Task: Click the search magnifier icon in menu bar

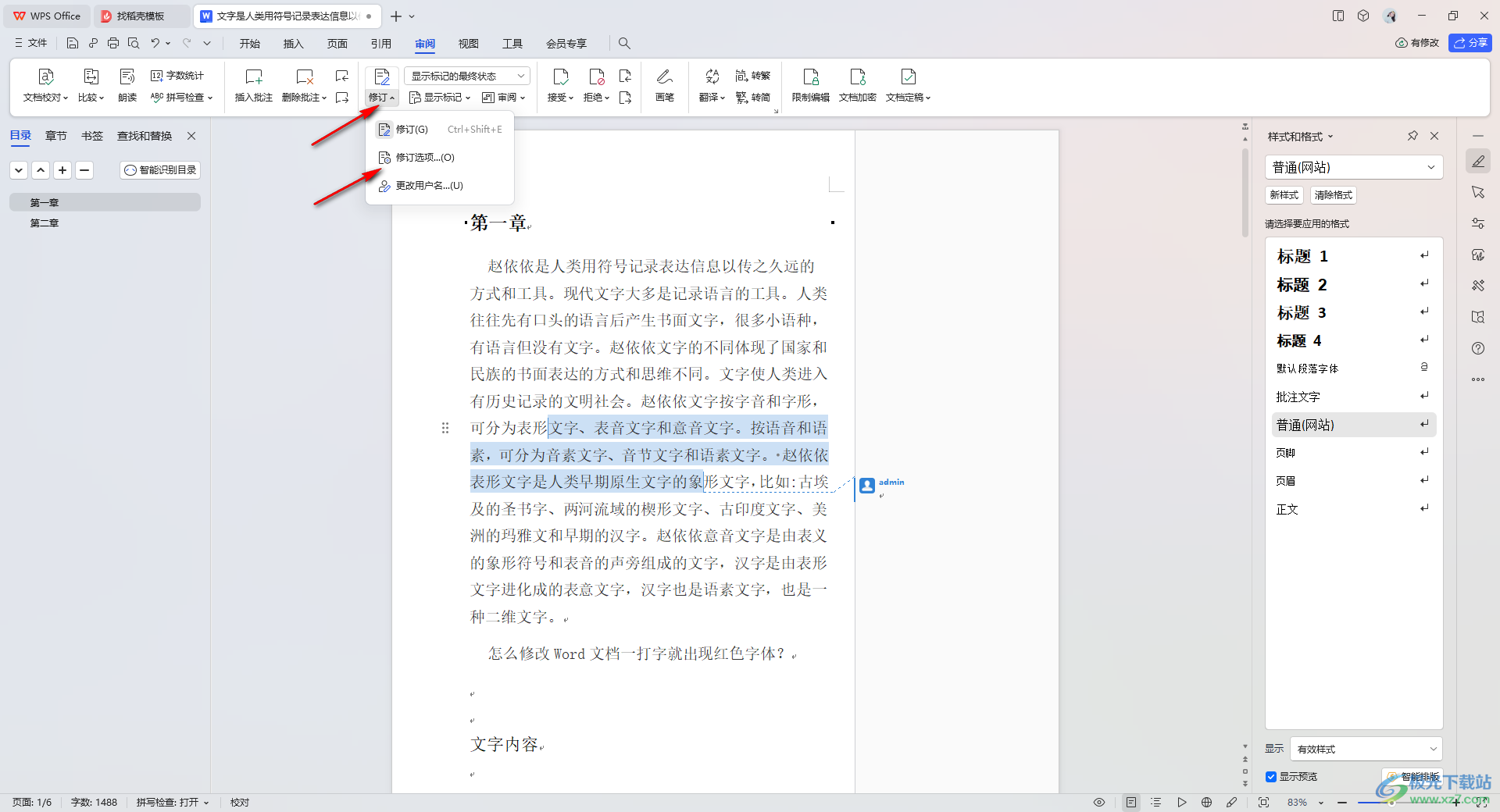Action: click(624, 43)
